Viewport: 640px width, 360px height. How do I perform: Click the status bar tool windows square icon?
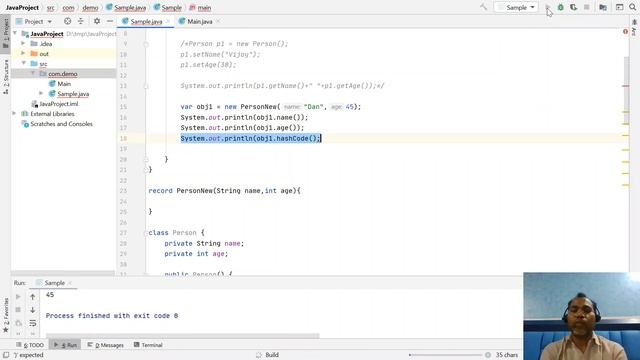pyautogui.click(x=6, y=355)
